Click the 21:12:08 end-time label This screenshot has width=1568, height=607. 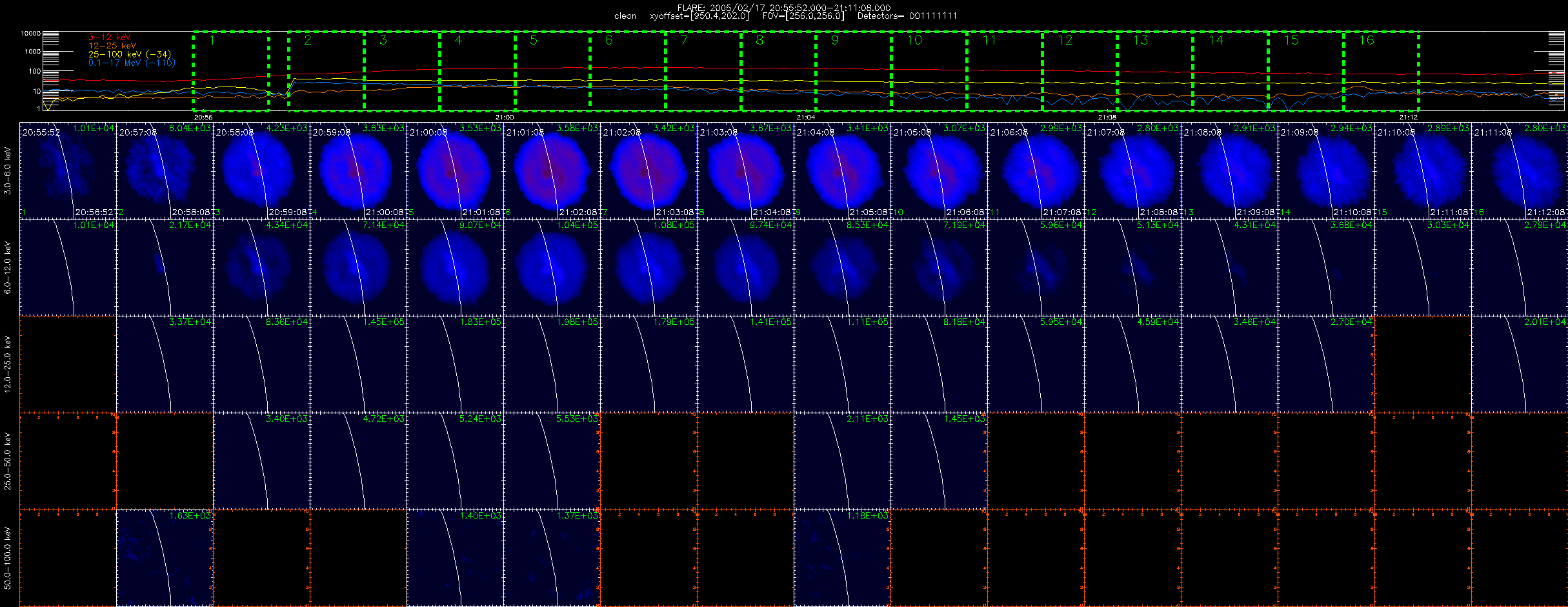(1547, 212)
